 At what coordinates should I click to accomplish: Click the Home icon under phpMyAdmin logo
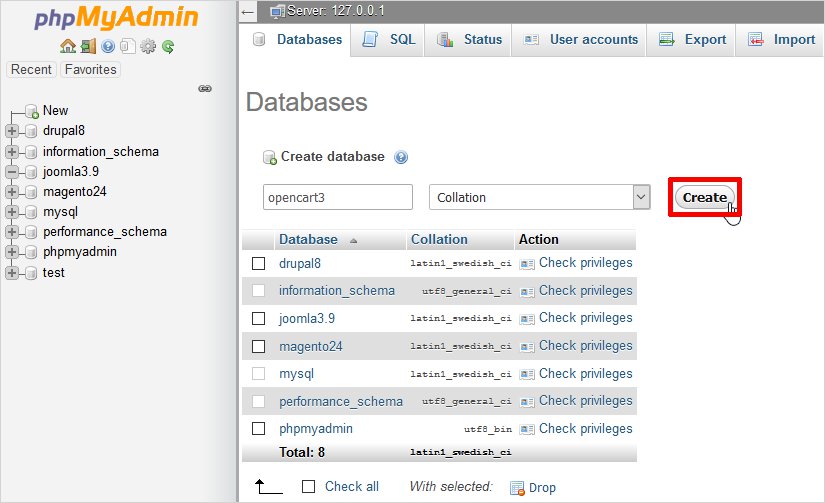coord(67,46)
